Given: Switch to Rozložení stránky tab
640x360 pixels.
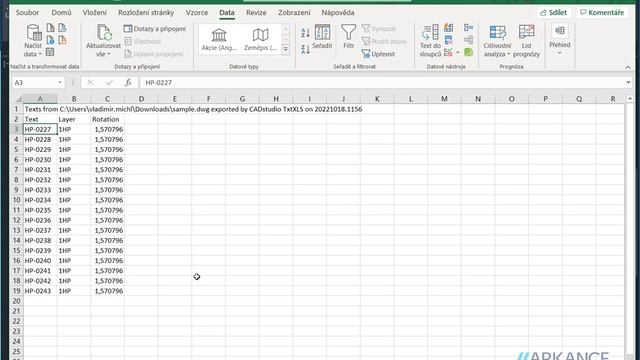Looking at the screenshot, I should click(x=146, y=13).
